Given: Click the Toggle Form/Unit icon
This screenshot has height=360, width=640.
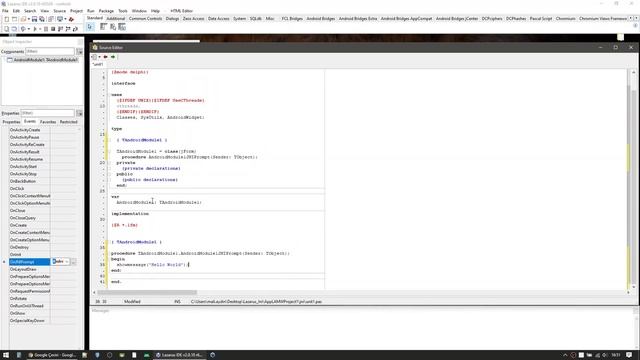Looking at the screenshot, I should (50, 19).
